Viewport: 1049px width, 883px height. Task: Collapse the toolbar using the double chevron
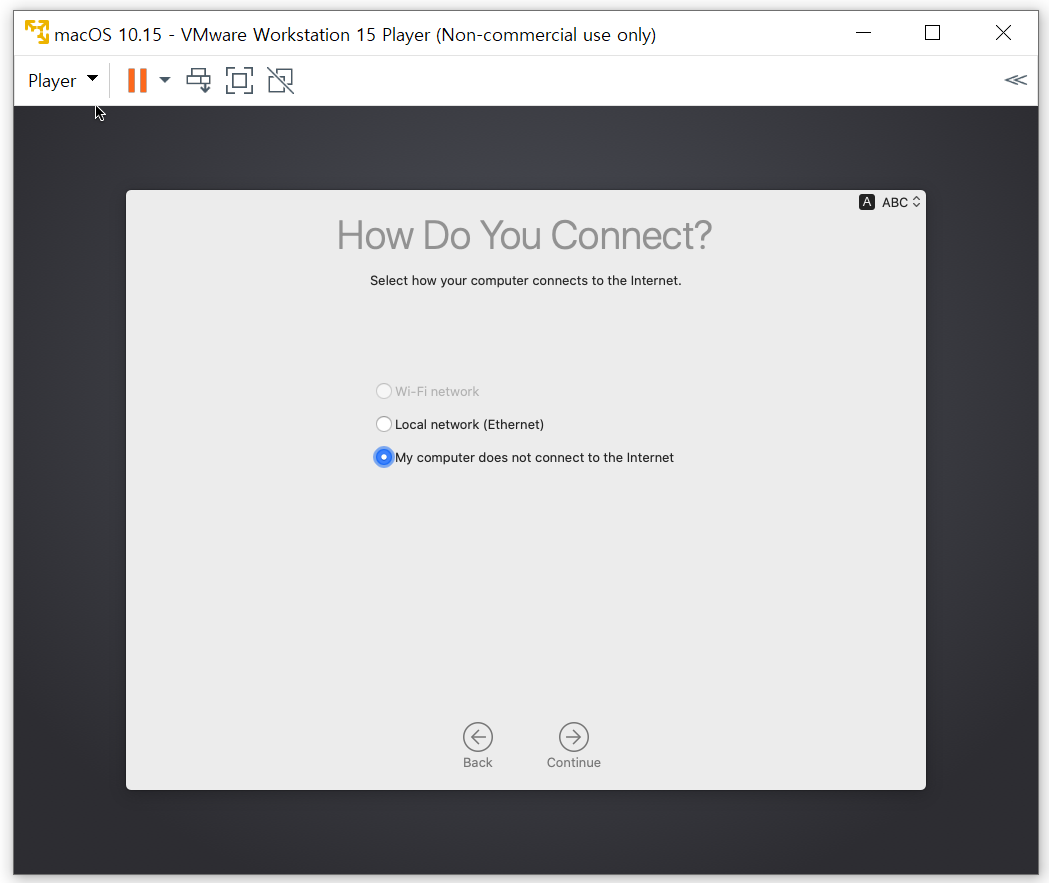pyautogui.click(x=1015, y=80)
